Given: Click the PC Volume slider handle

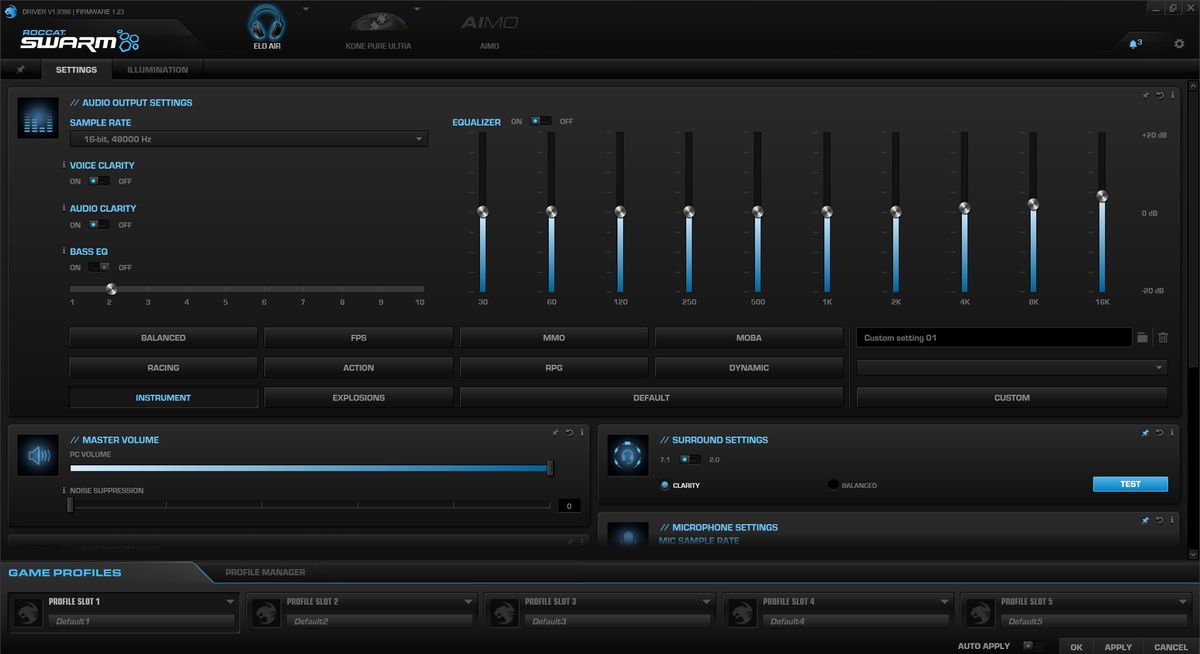Looking at the screenshot, I should (x=550, y=468).
